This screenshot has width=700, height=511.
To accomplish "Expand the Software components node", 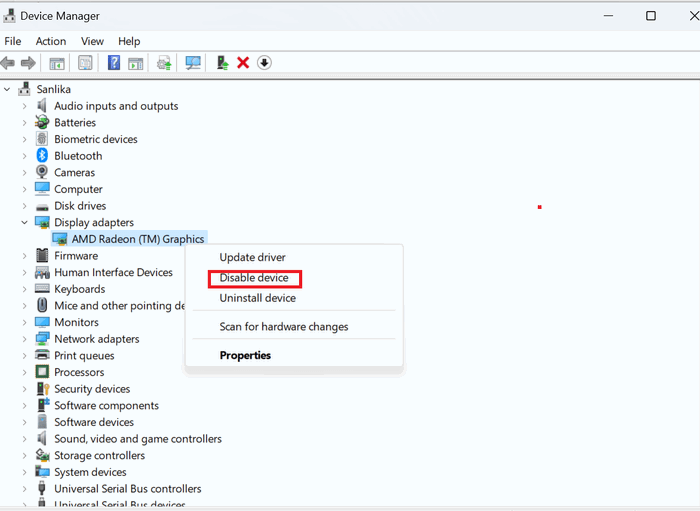I will [25, 405].
